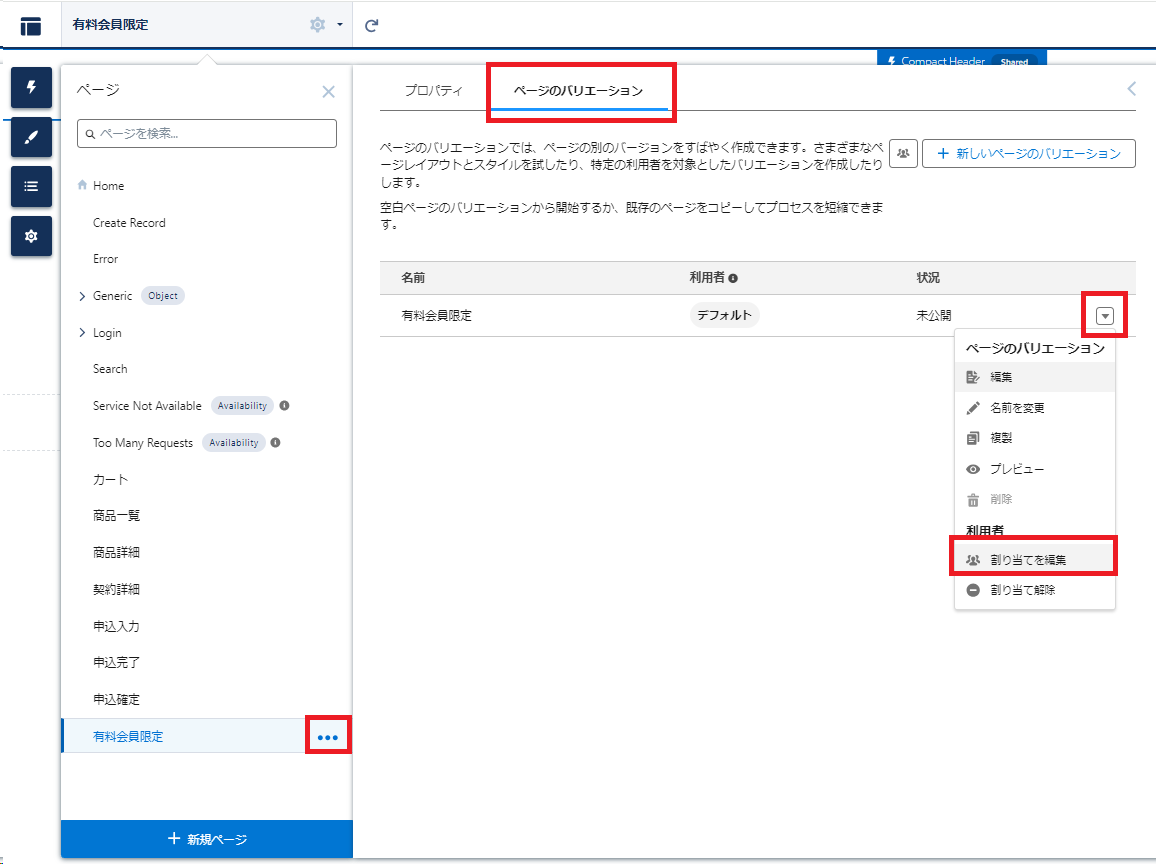Click info icon next to Service Not Available
This screenshot has width=1156, height=864.
tap(285, 406)
